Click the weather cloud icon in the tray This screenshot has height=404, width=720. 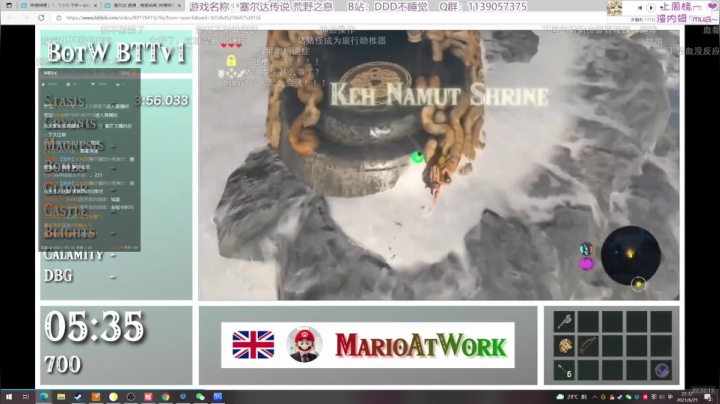[560, 397]
